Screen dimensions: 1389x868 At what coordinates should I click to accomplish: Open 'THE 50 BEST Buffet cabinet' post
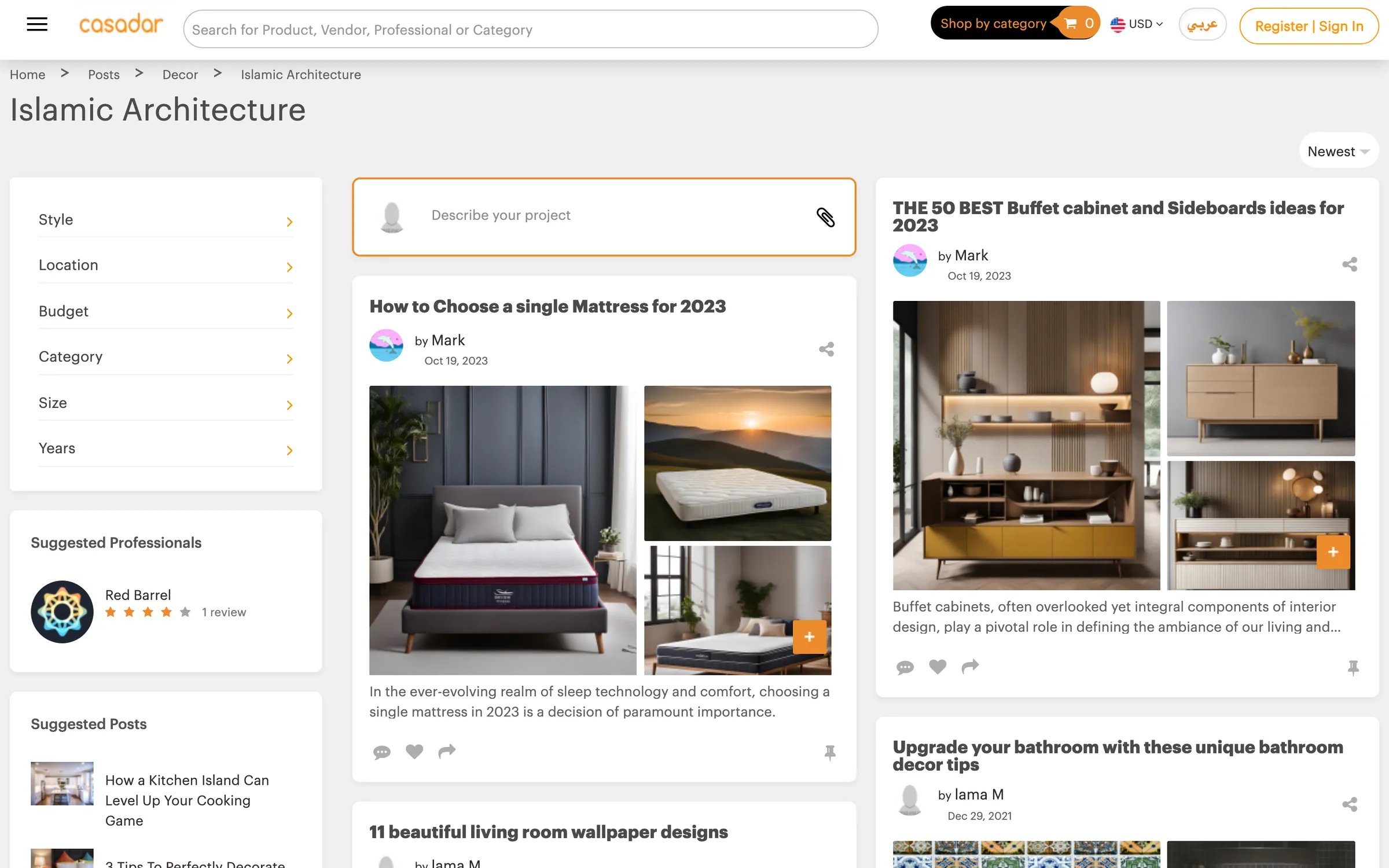tap(1118, 216)
